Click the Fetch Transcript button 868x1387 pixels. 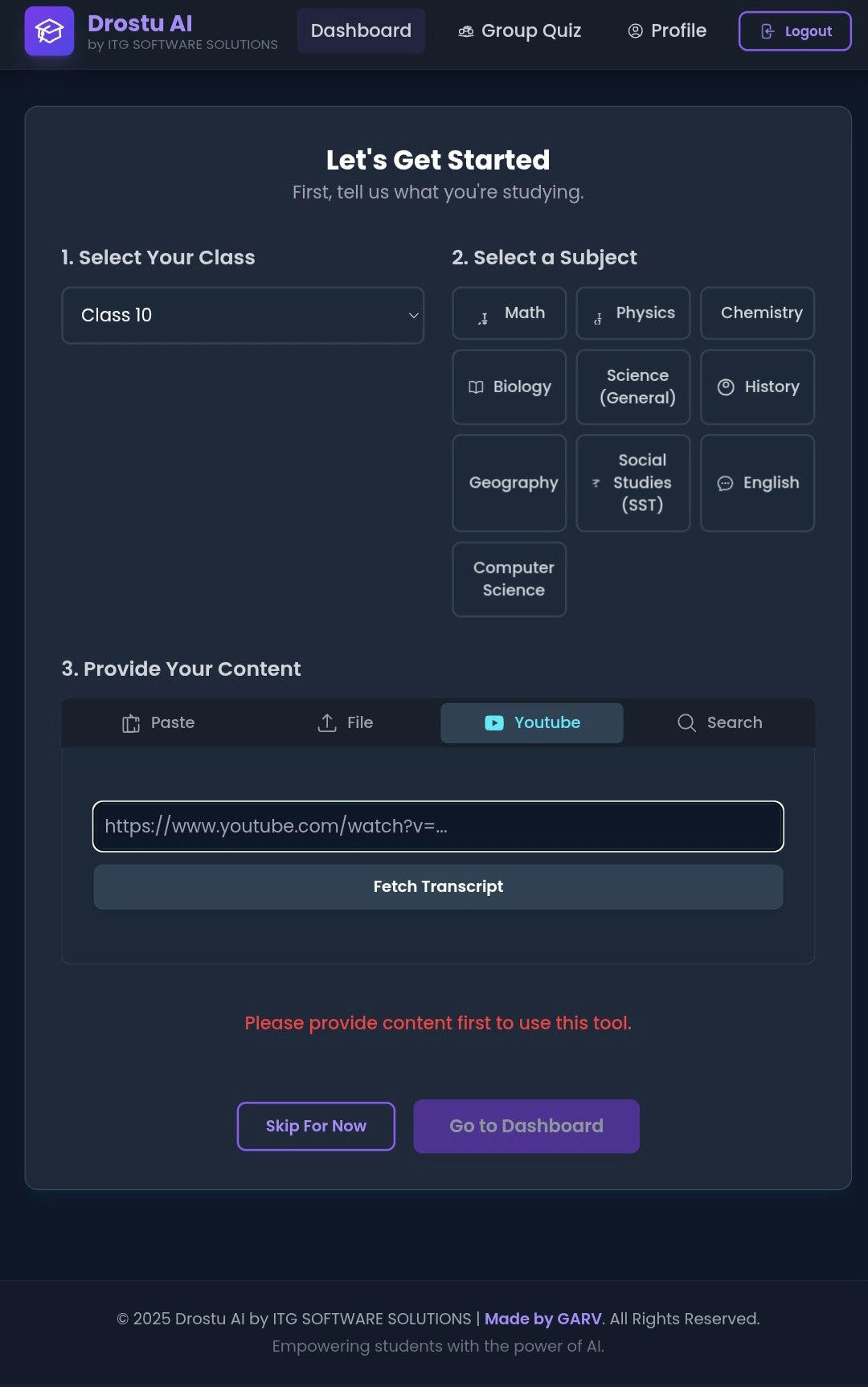pyautogui.click(x=438, y=887)
